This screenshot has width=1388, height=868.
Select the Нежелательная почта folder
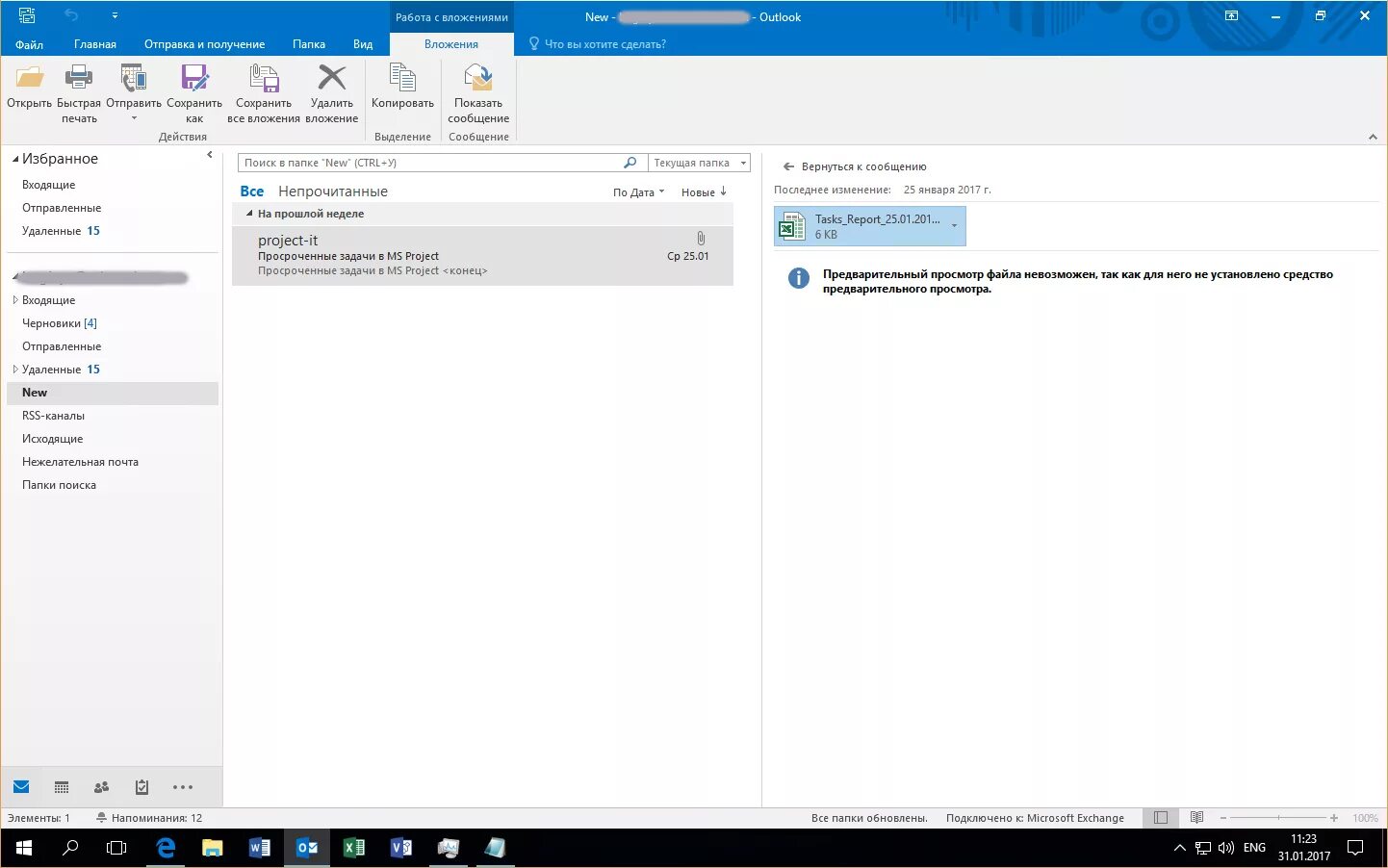click(x=80, y=462)
